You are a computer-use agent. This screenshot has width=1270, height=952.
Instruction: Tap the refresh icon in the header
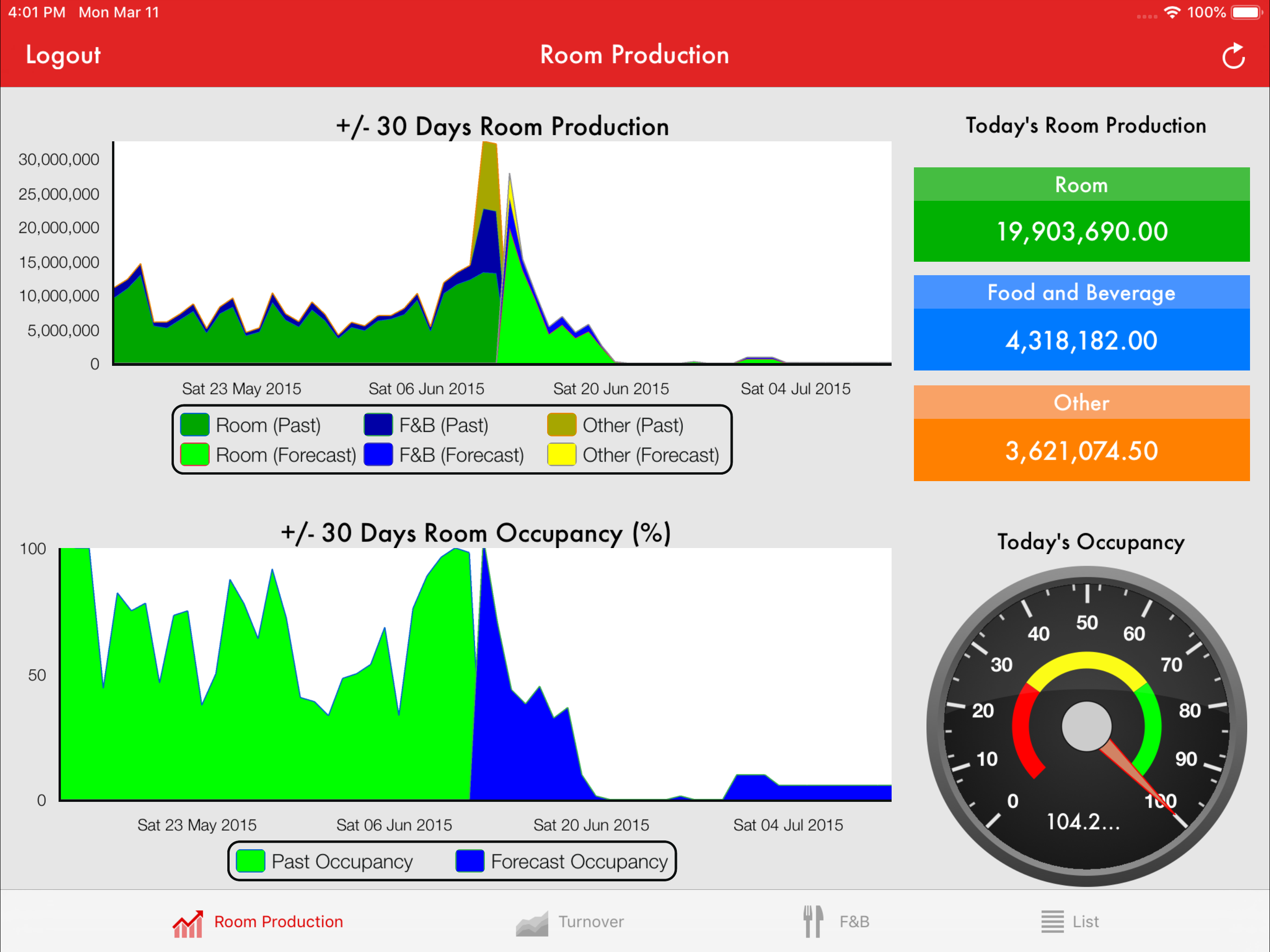pos(1233,56)
